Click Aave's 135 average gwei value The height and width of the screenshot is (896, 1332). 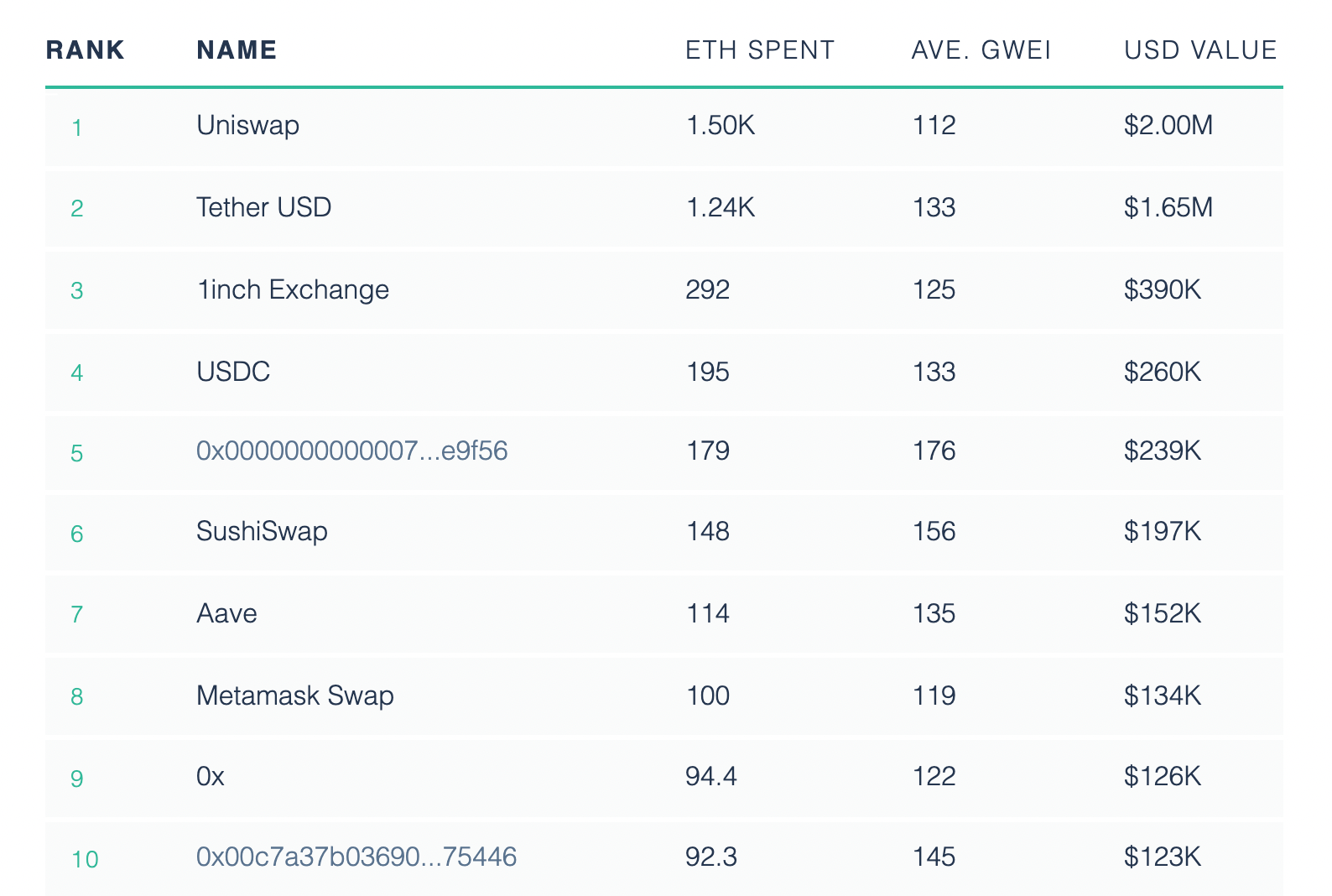tap(934, 613)
